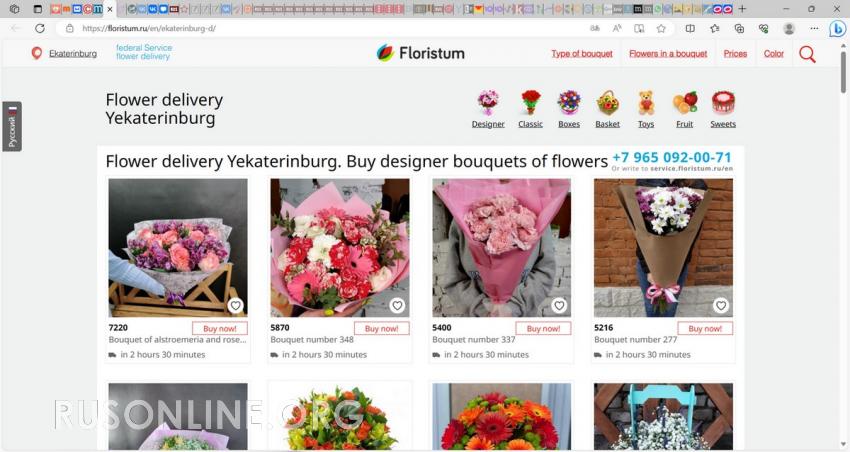This screenshot has width=850, height=452.
Task: Click Bouquet number 337 title
Action: coord(474,340)
